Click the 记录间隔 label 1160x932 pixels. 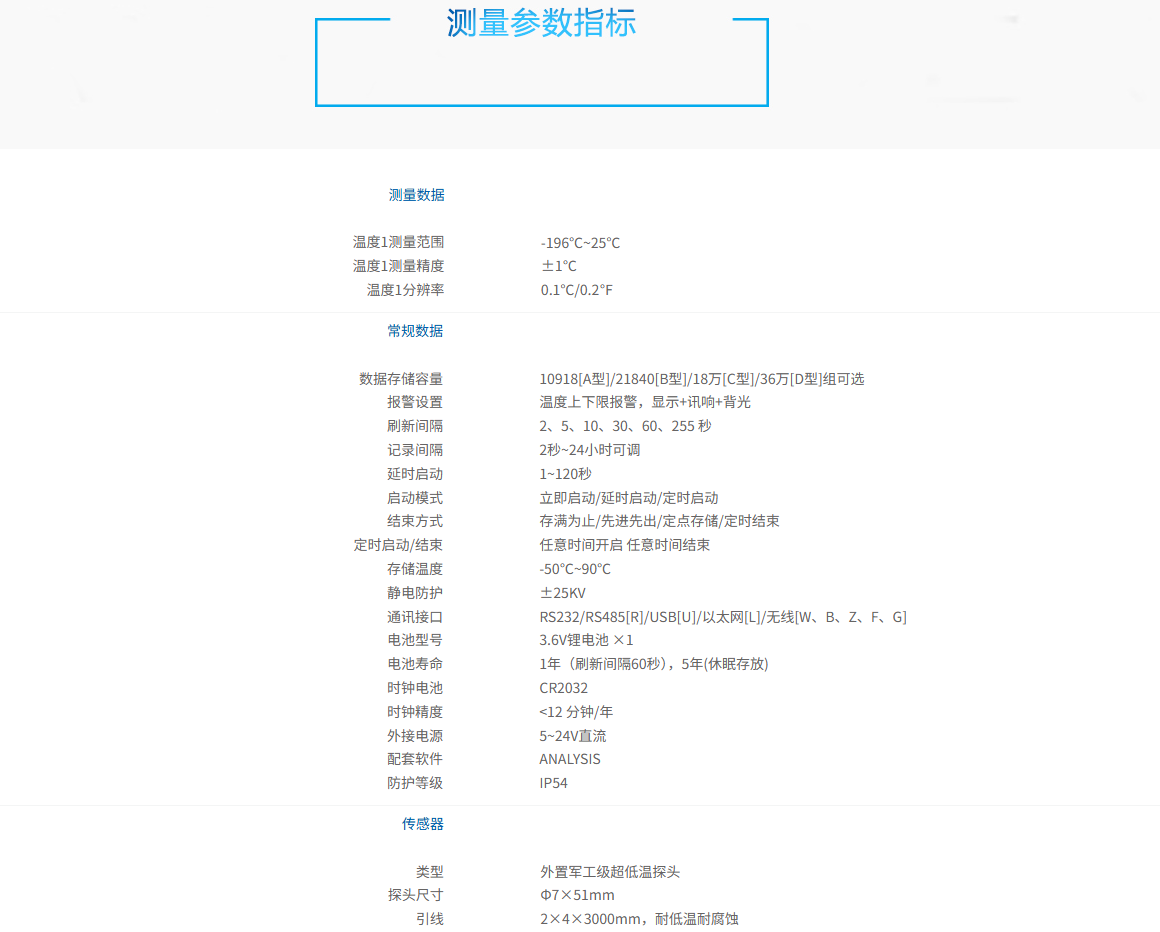[414, 450]
